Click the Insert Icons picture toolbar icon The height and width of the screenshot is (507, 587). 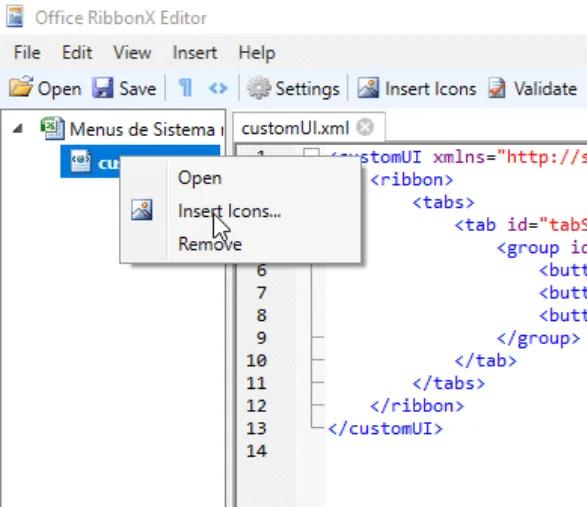click(x=368, y=88)
